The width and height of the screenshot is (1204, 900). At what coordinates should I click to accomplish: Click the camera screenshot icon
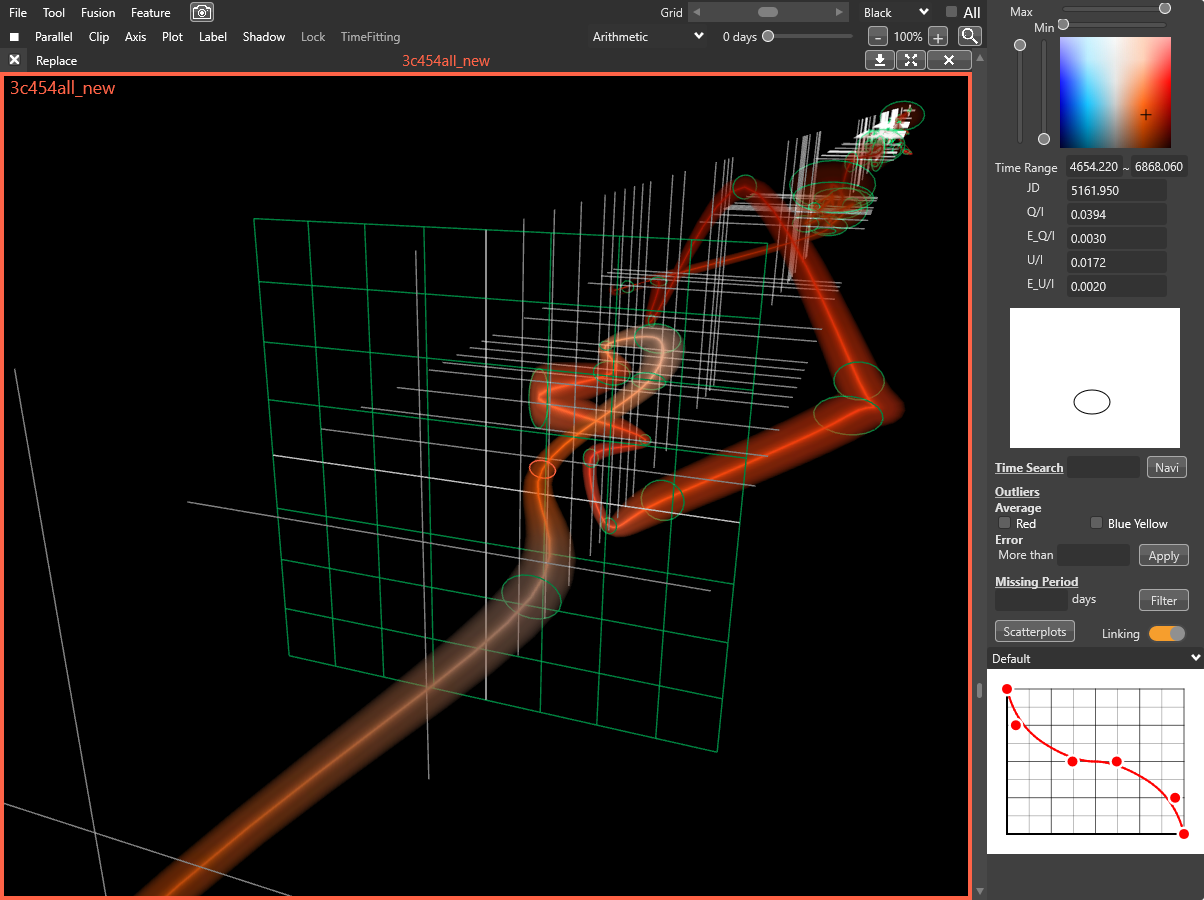(x=202, y=13)
